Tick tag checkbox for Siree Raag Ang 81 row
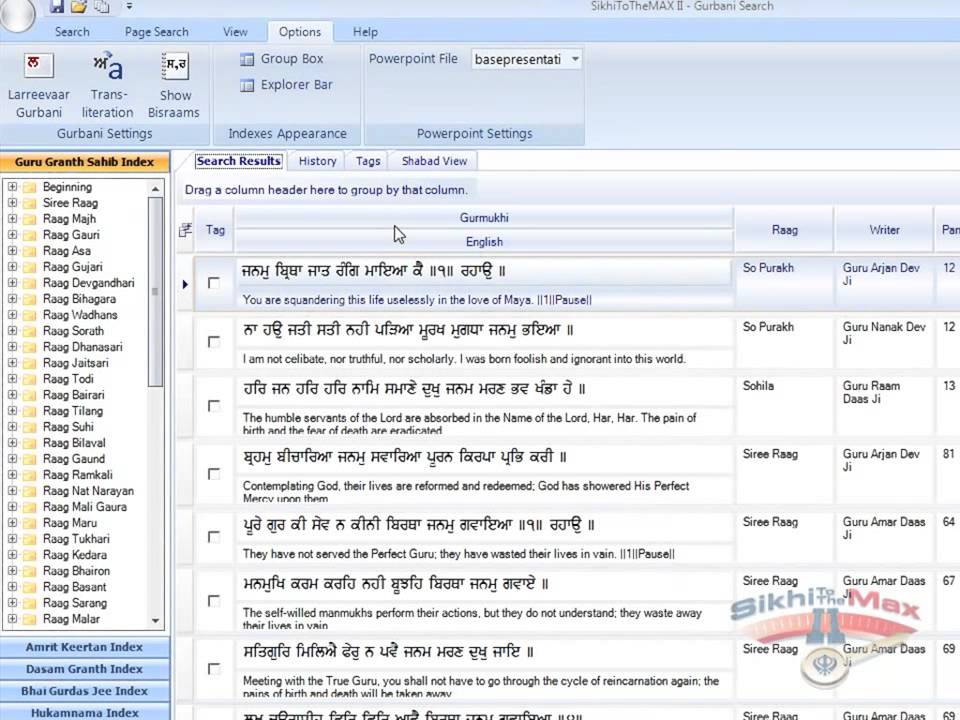The image size is (960, 720). click(x=214, y=474)
